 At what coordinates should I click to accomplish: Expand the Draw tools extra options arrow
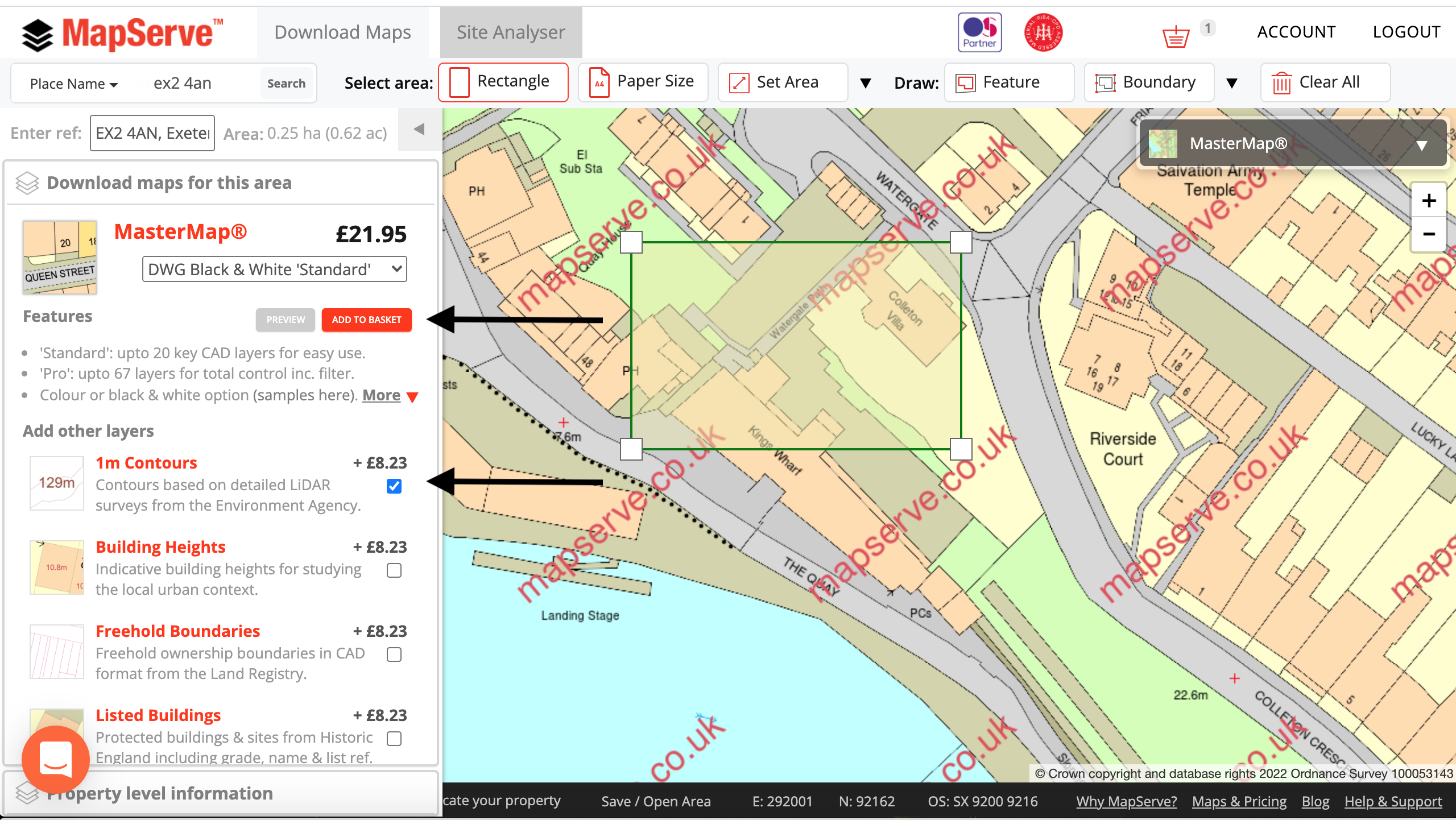(1232, 84)
